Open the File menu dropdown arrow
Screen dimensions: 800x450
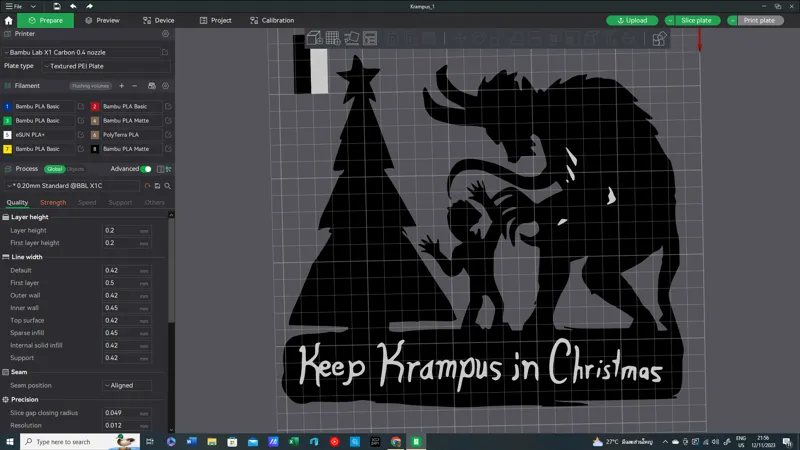[x=33, y=6]
